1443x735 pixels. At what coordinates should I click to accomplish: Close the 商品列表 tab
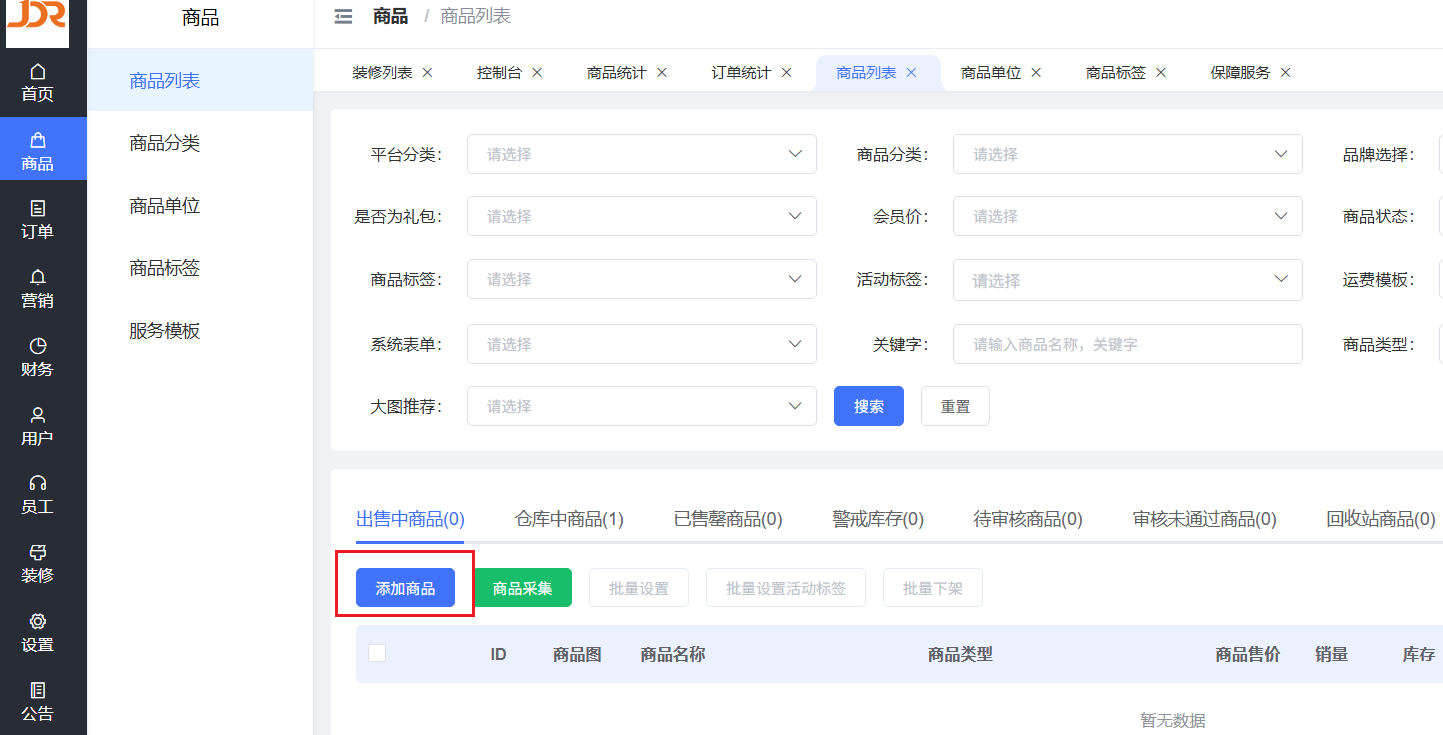(911, 73)
